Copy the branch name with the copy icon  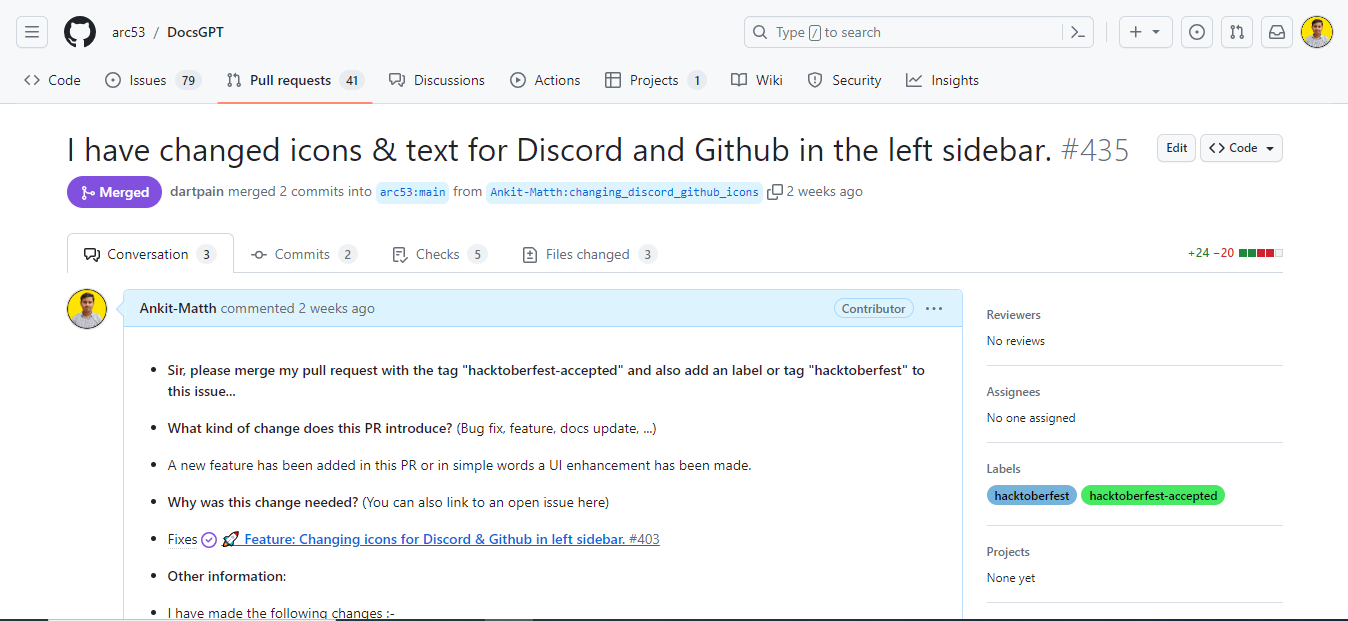tap(775, 191)
